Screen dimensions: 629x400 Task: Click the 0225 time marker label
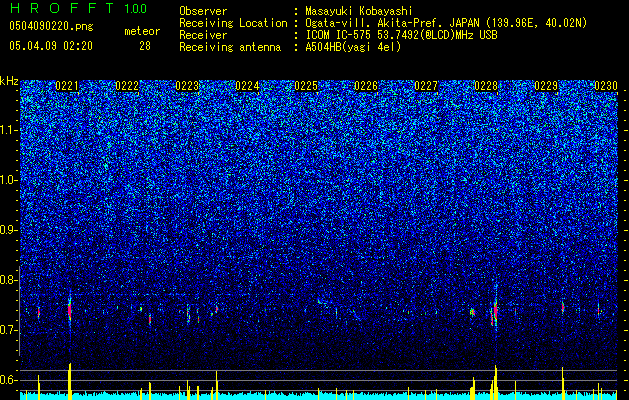point(306,86)
